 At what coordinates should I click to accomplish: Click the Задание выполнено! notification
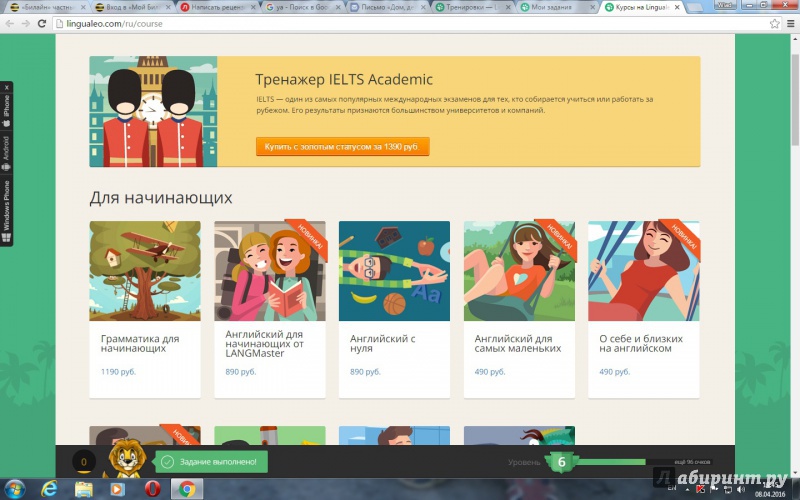coord(211,462)
